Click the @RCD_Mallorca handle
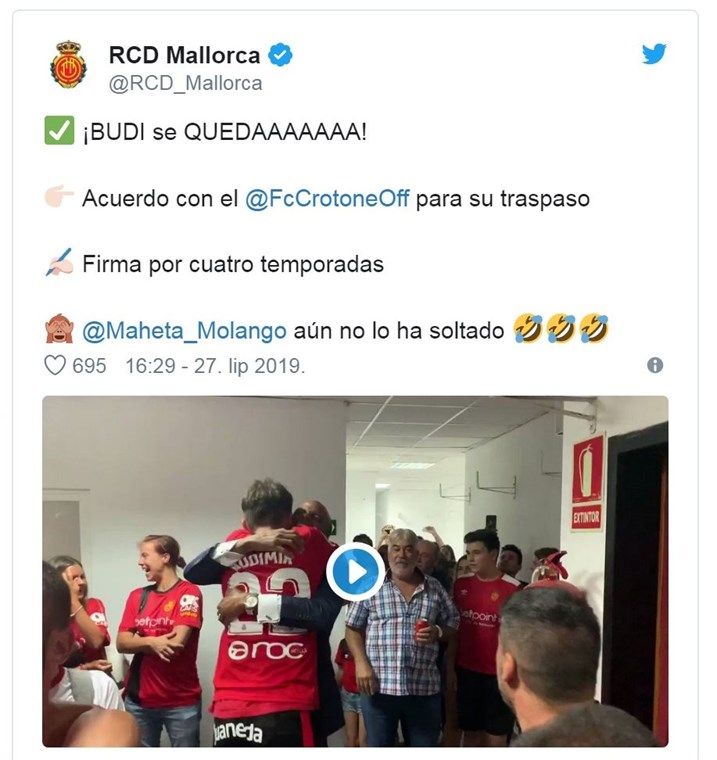This screenshot has width=717, height=760. [185, 83]
